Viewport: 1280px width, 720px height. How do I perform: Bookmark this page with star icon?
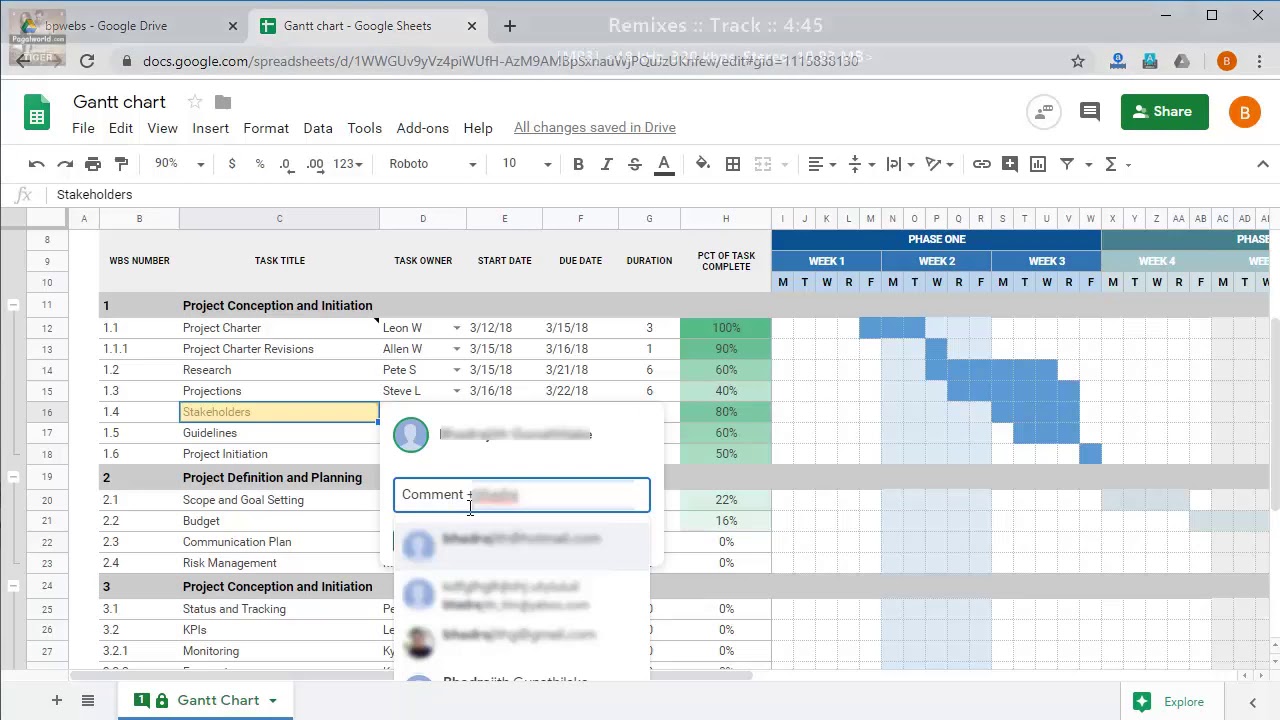coord(1078,61)
